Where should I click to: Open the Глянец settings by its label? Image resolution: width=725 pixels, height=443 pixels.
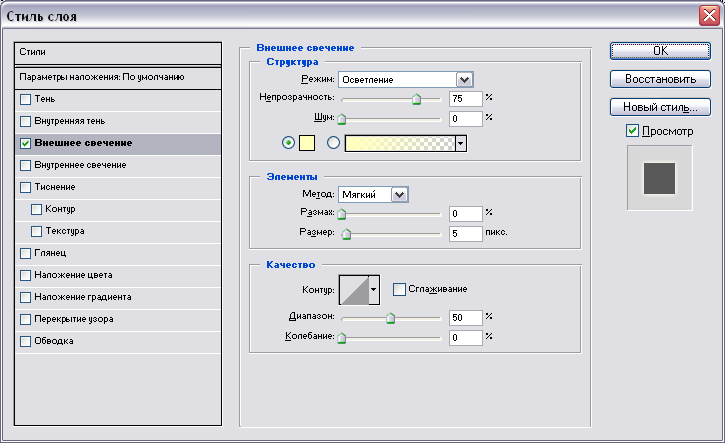tap(50, 253)
